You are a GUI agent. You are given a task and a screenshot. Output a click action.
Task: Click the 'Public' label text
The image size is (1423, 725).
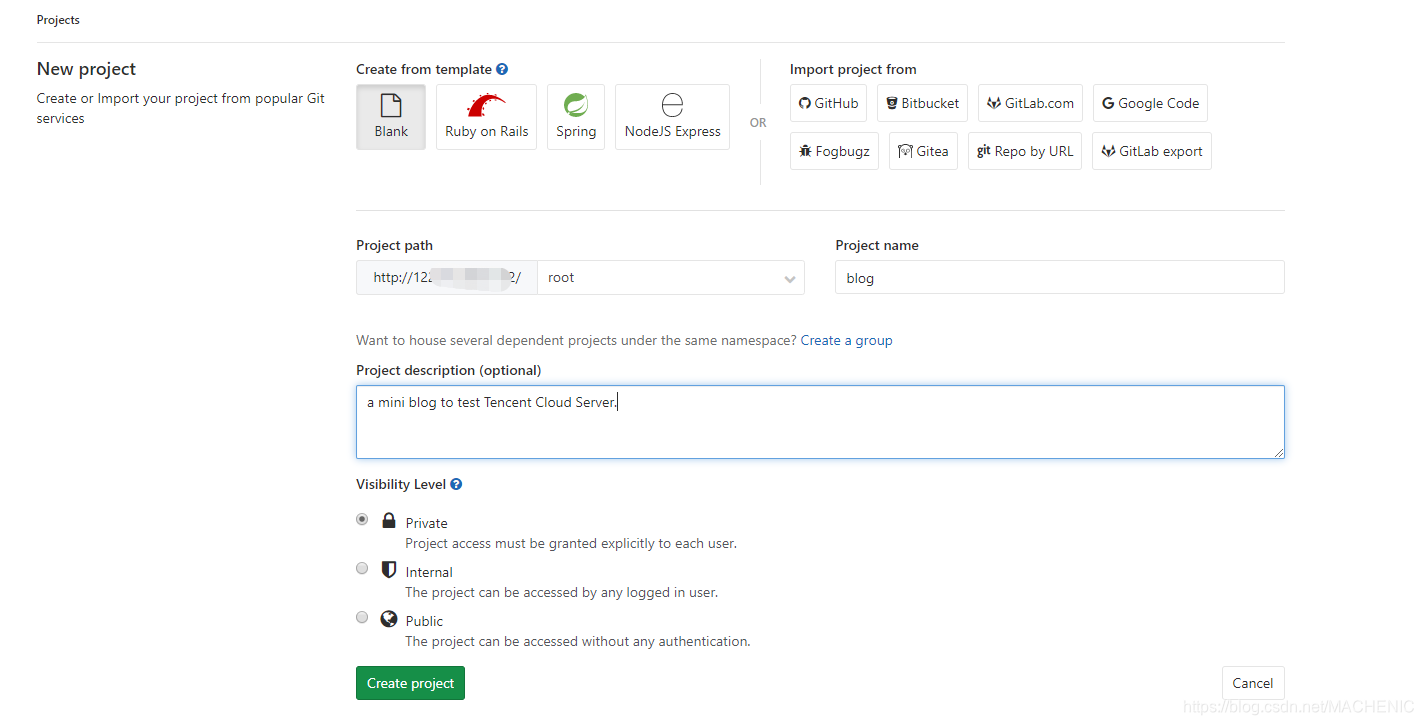click(424, 621)
